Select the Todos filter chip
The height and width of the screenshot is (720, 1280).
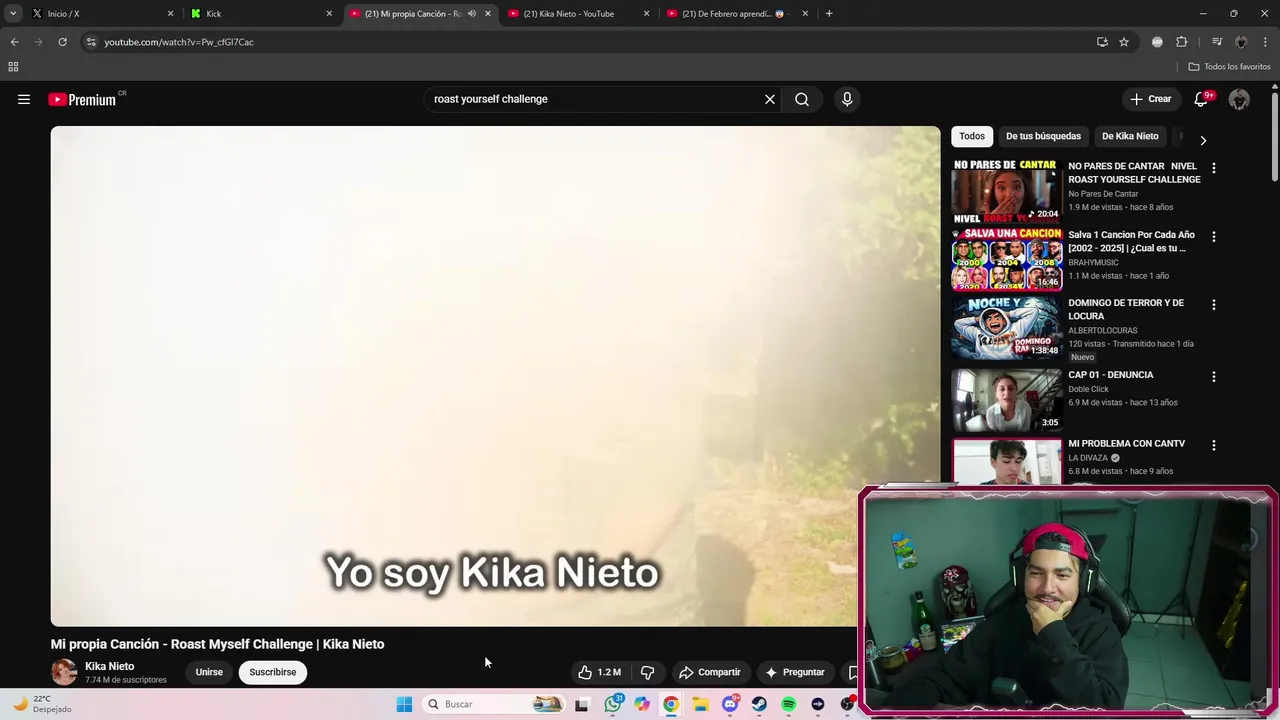972,136
